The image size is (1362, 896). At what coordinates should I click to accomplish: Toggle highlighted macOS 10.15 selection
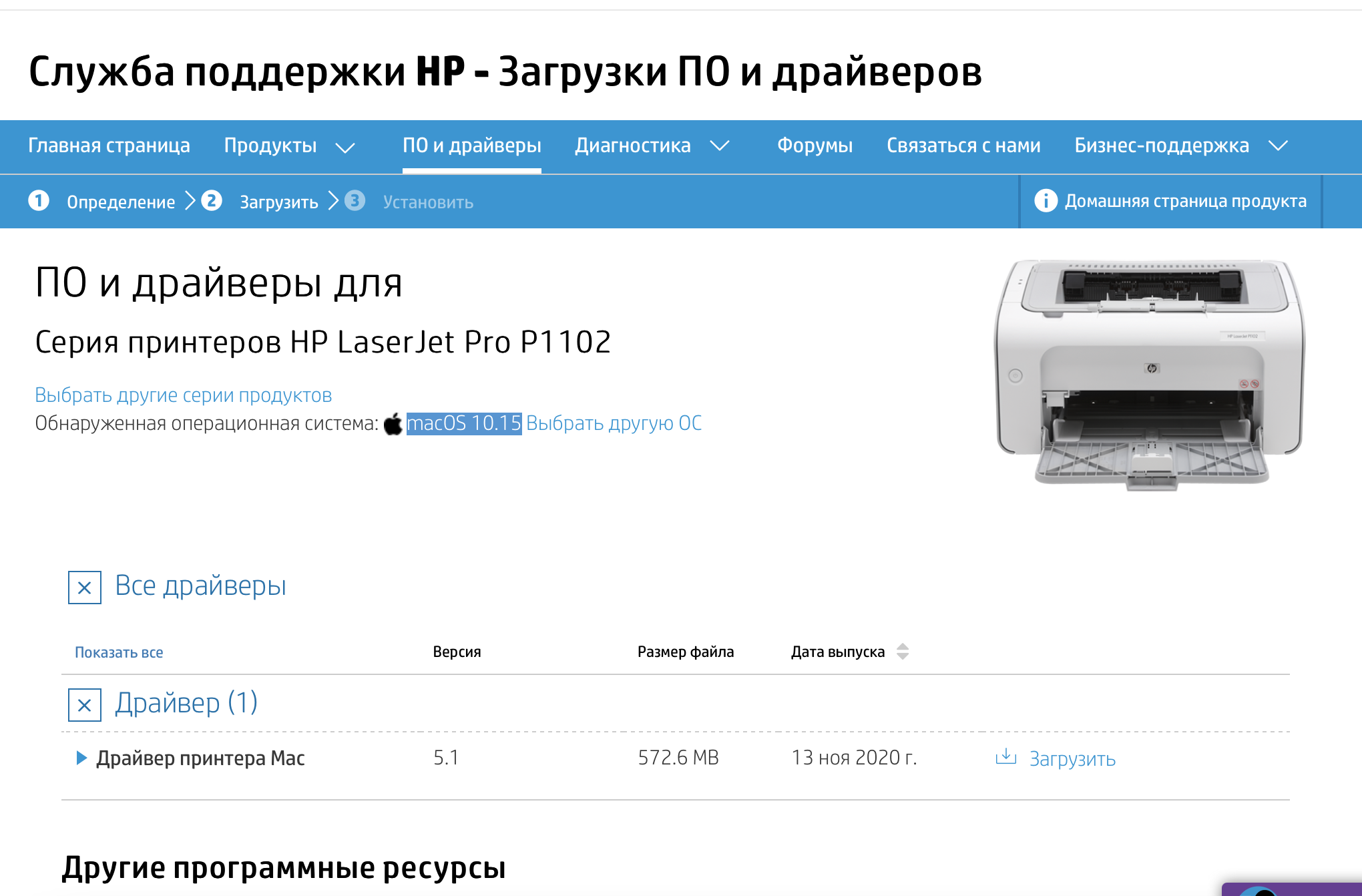coord(465,423)
